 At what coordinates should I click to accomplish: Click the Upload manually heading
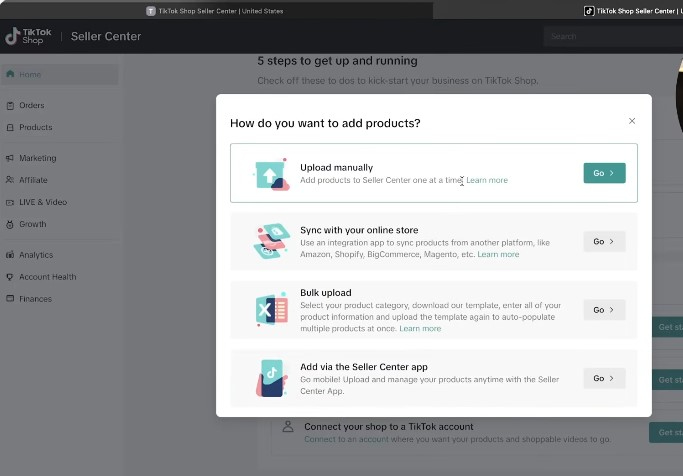click(x=336, y=167)
